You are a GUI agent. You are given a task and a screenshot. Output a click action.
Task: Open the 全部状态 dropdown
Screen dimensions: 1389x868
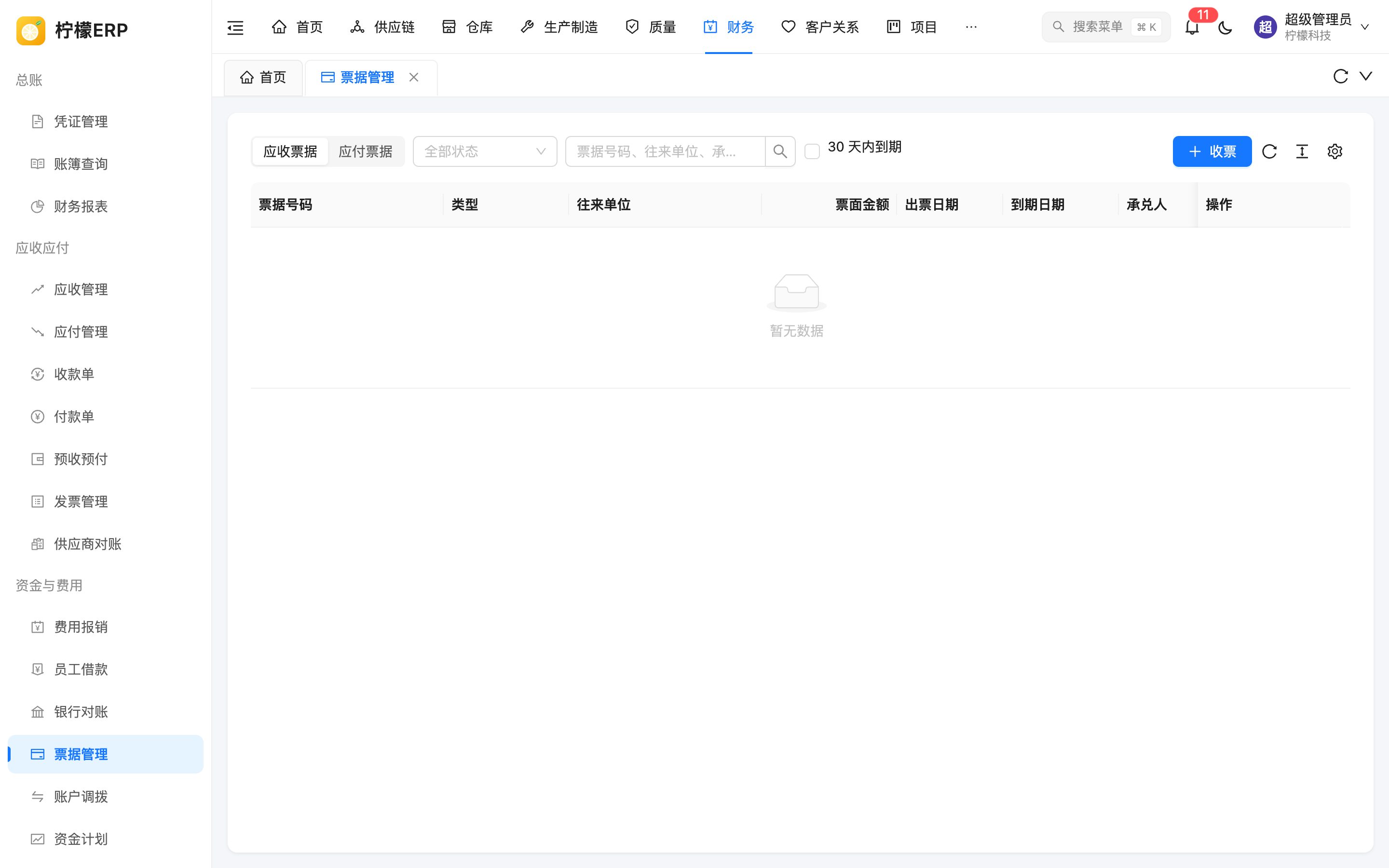tap(485, 151)
